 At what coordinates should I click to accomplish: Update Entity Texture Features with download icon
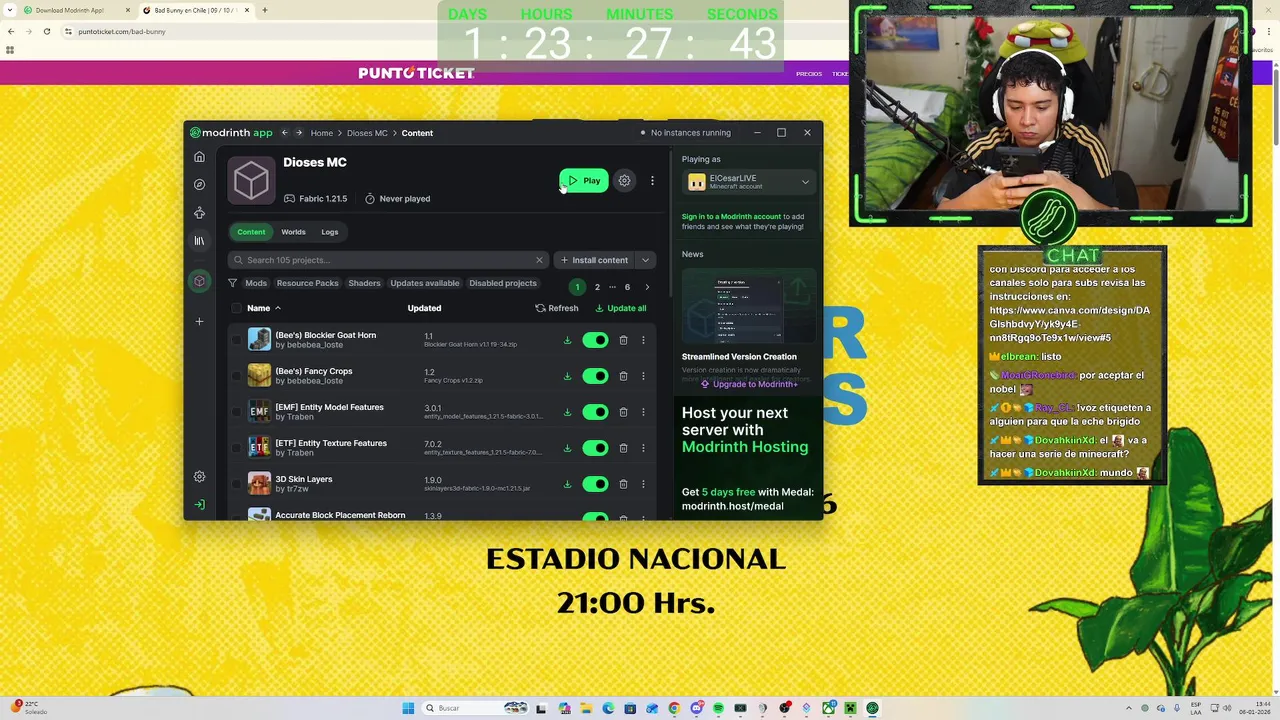point(567,448)
